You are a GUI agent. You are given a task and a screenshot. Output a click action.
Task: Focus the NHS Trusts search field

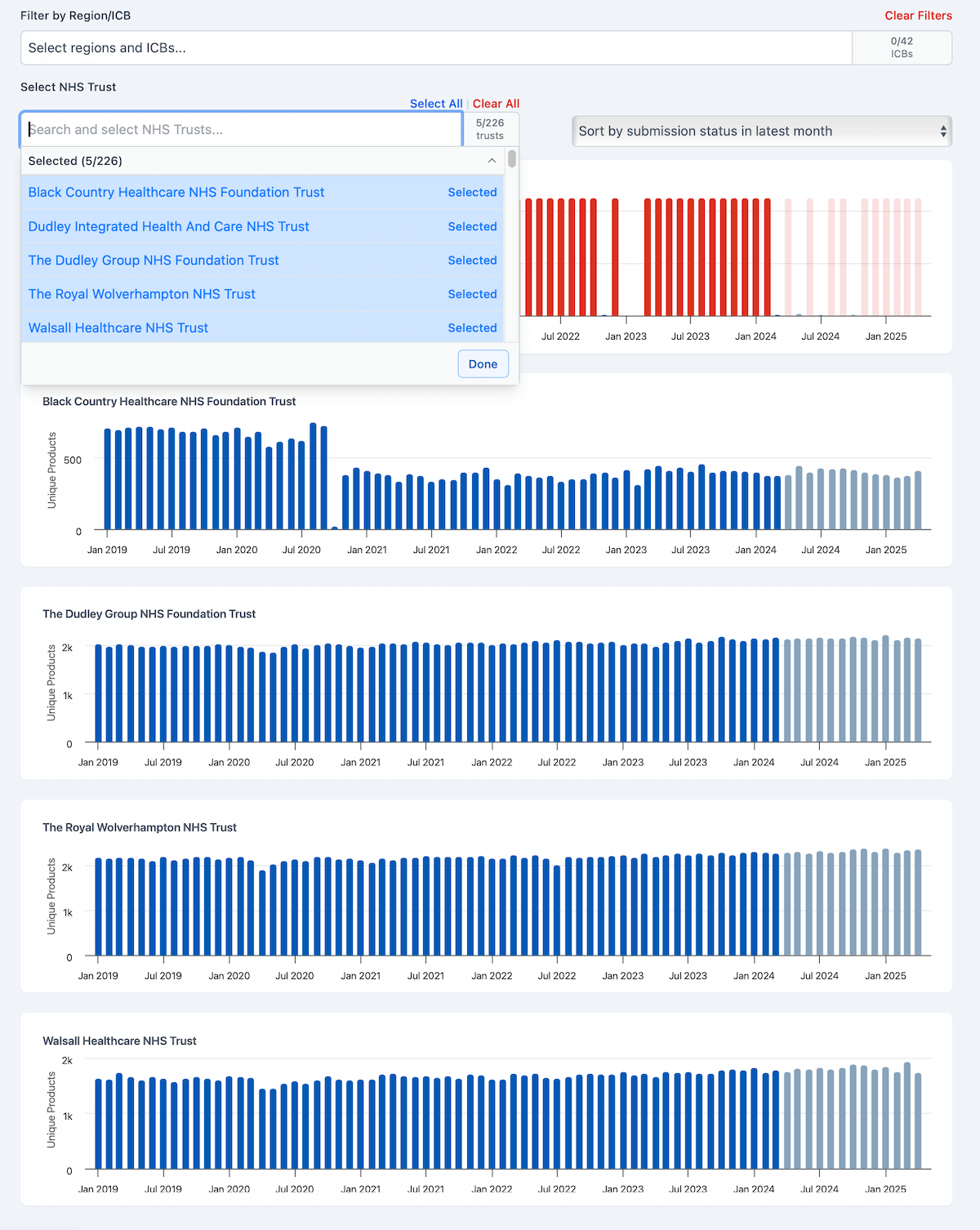241,130
